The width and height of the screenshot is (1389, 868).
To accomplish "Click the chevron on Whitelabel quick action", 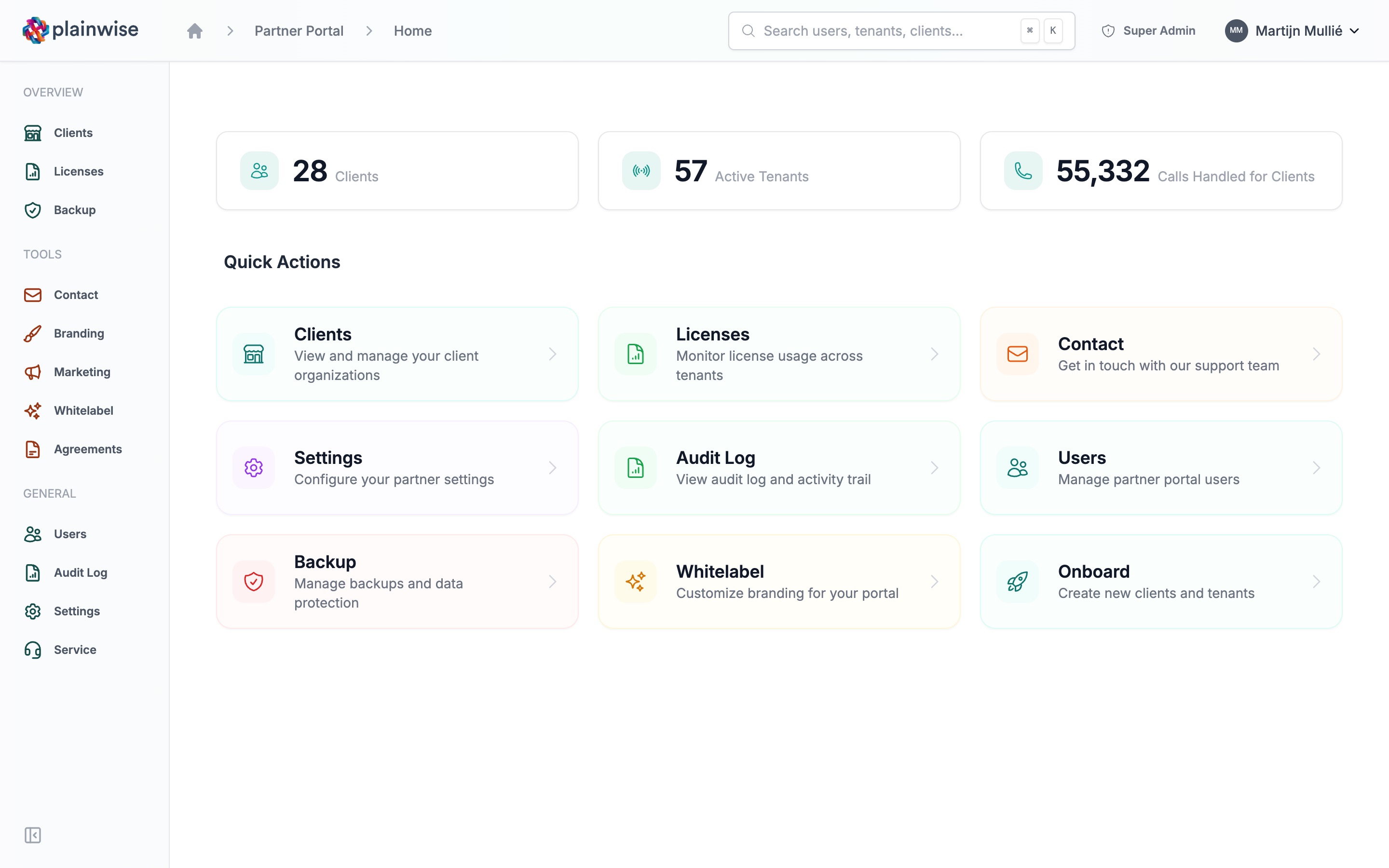I will pyautogui.click(x=934, y=582).
